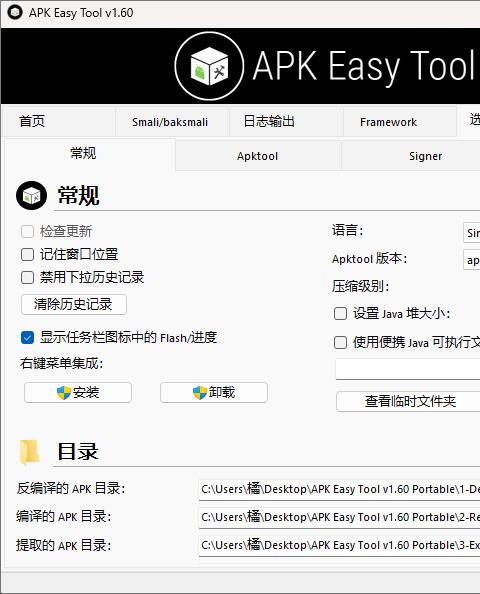The height and width of the screenshot is (594, 480).
Task: Switch to the 首页 tab
Action: click(x=58, y=122)
